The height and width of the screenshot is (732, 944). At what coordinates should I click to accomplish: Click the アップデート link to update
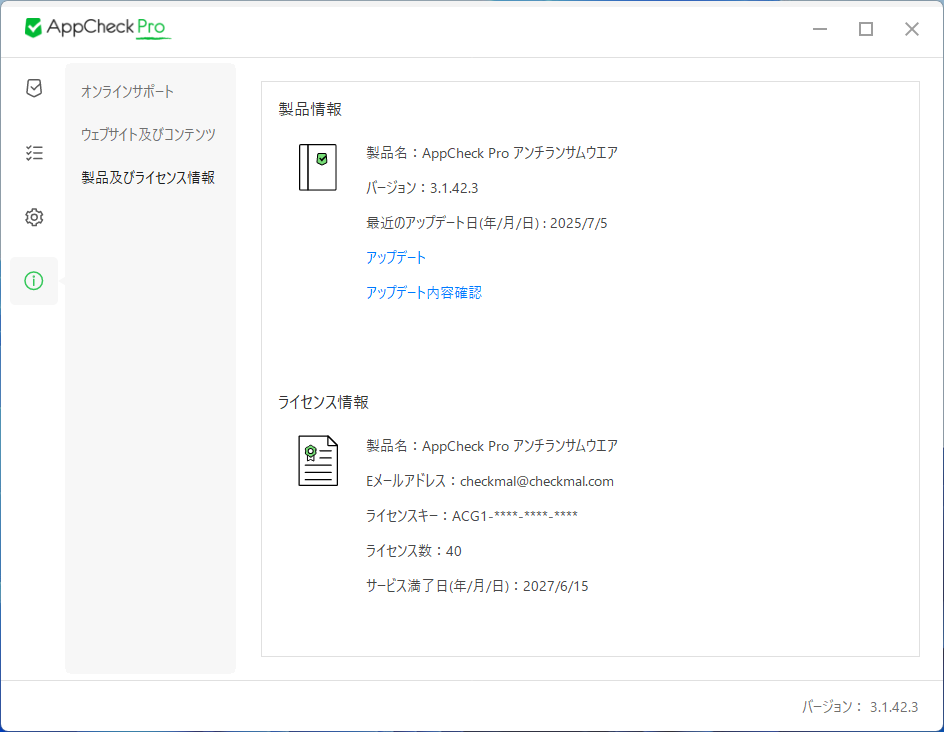point(396,257)
